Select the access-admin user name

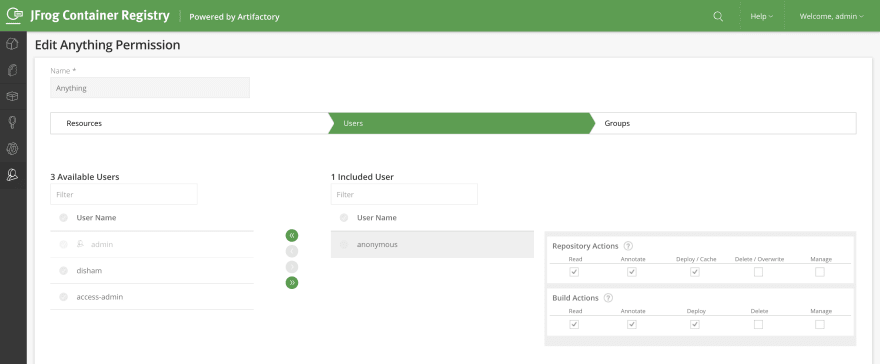(x=99, y=297)
